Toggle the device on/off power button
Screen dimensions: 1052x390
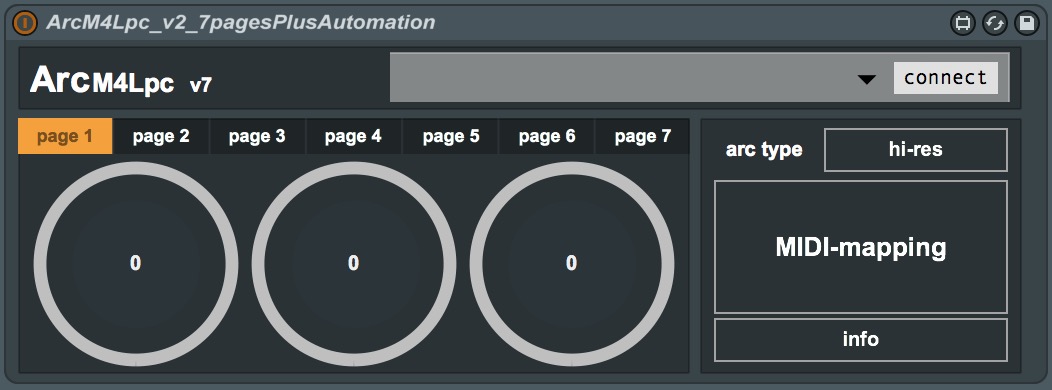pos(25,23)
